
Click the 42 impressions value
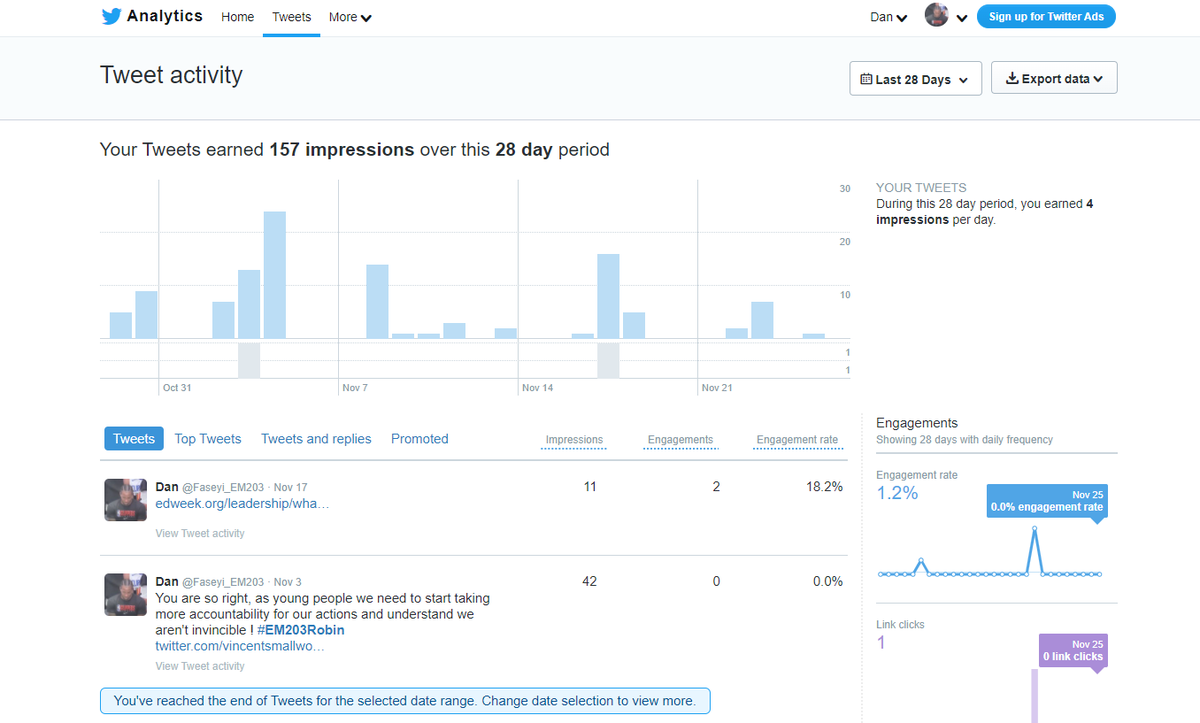click(589, 581)
